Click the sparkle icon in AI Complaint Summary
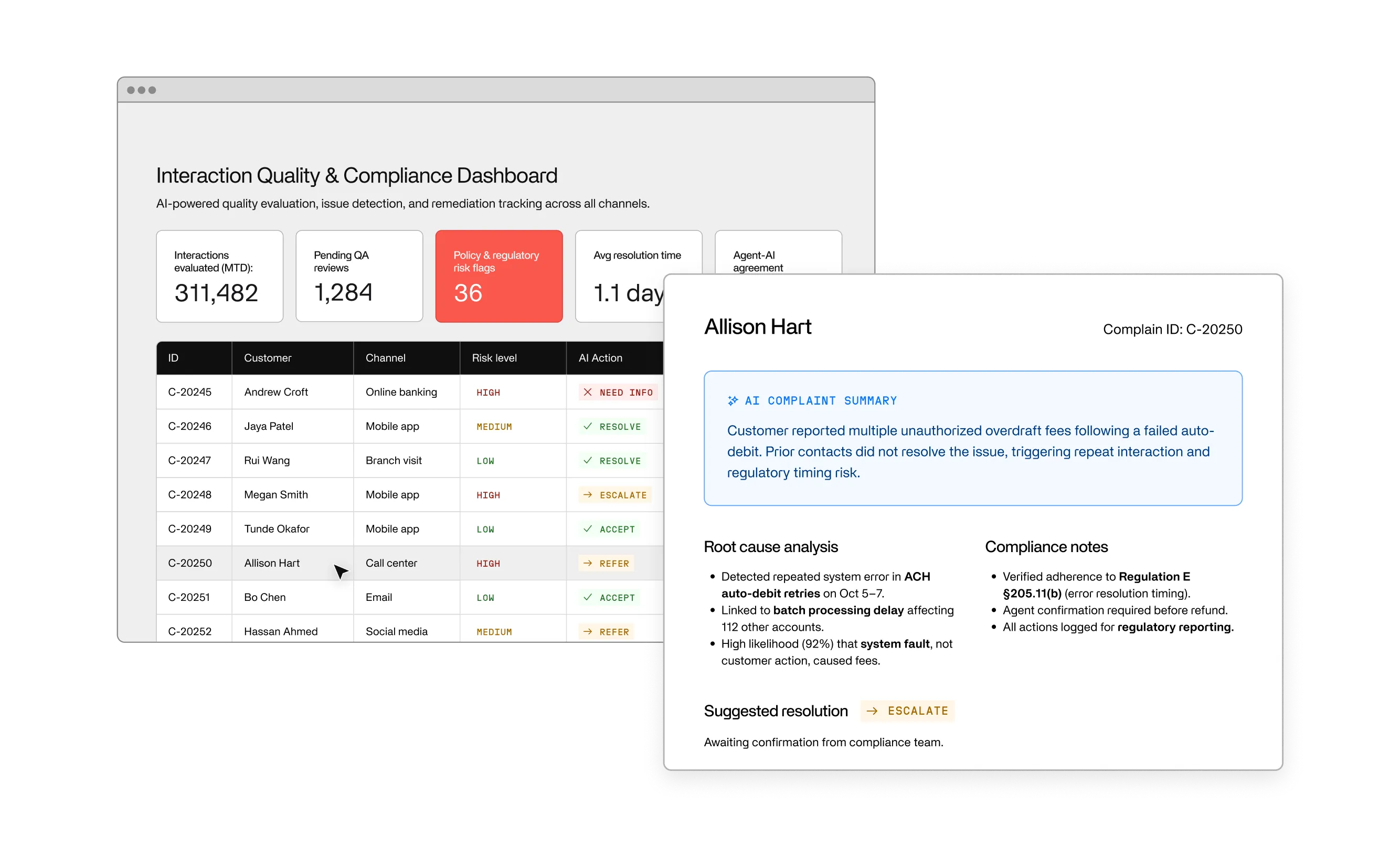1400x847 pixels. [x=732, y=401]
